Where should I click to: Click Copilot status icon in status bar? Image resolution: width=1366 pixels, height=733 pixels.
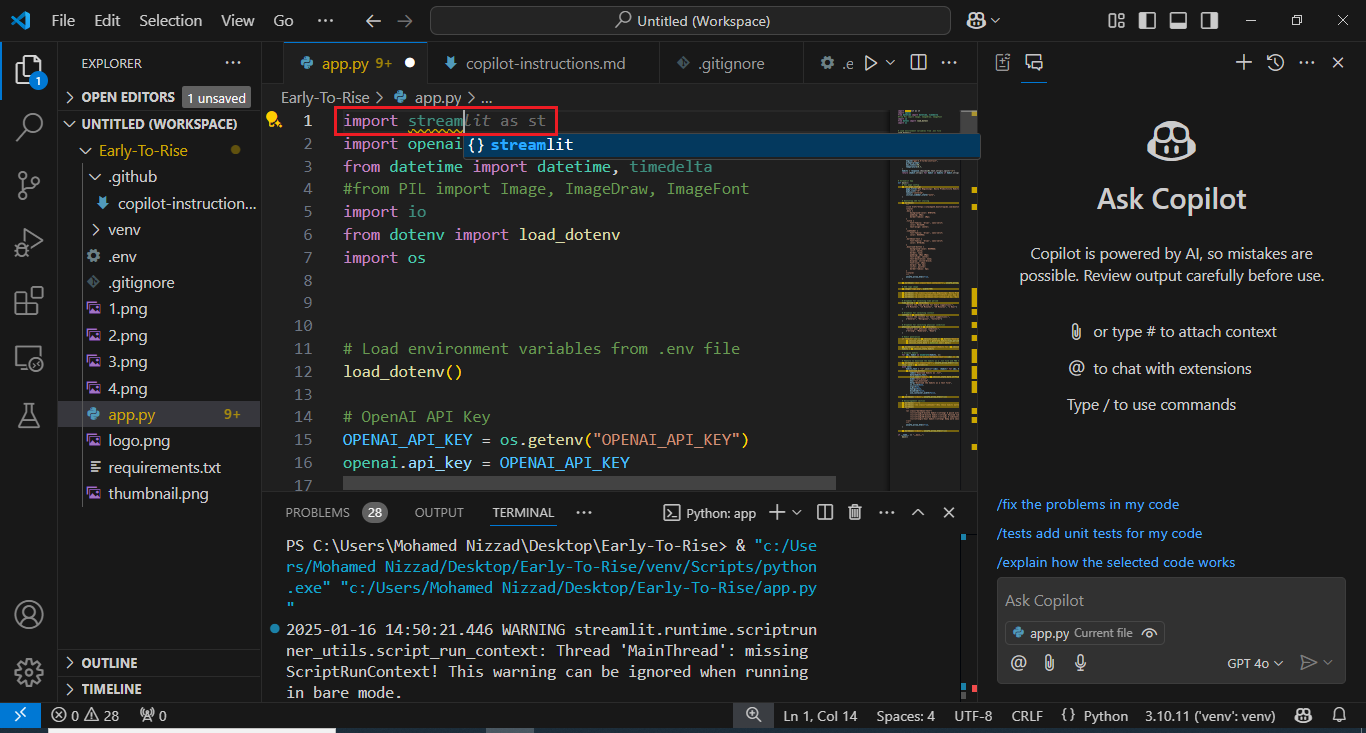(1304, 715)
